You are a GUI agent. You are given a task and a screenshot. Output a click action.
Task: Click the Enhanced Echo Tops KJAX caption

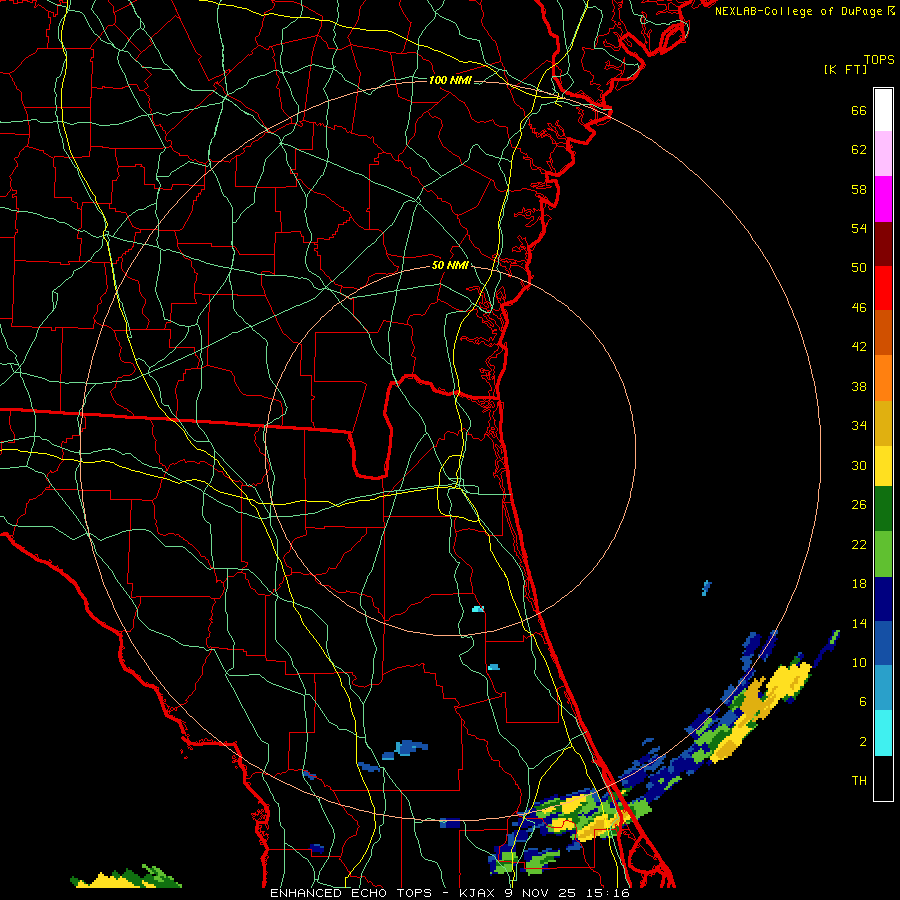coord(450,893)
